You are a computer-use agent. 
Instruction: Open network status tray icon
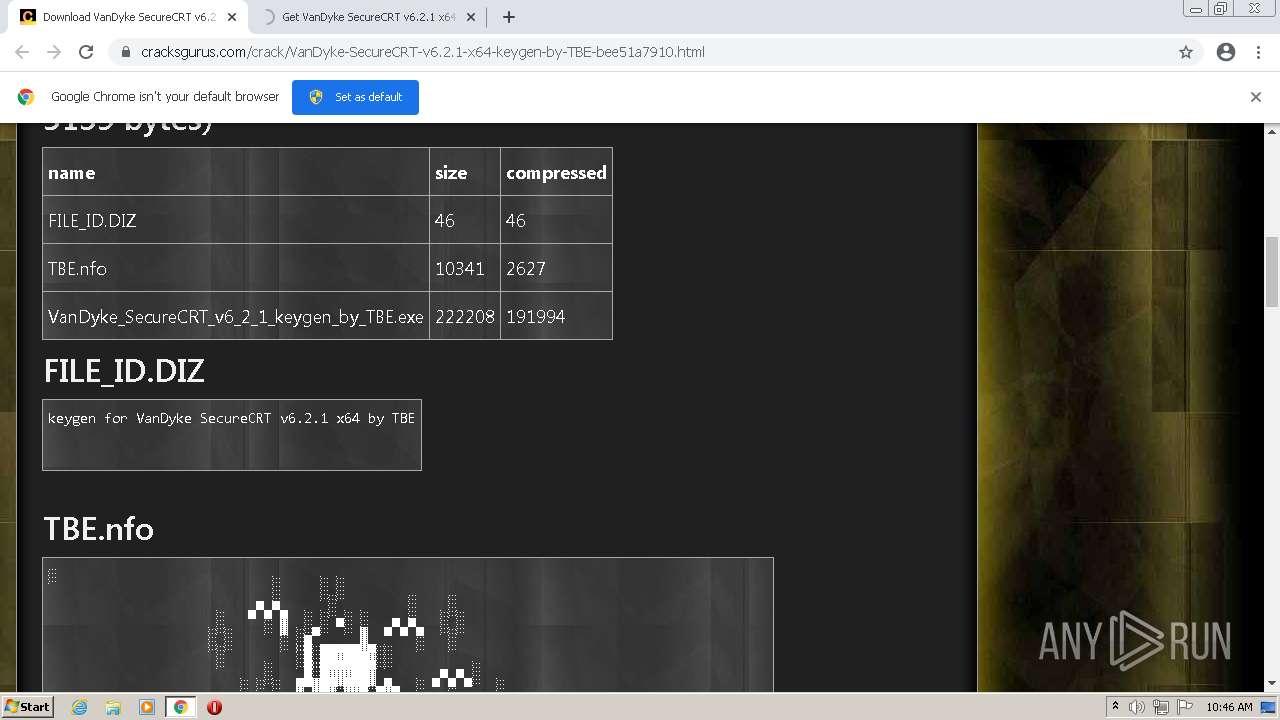1161,707
